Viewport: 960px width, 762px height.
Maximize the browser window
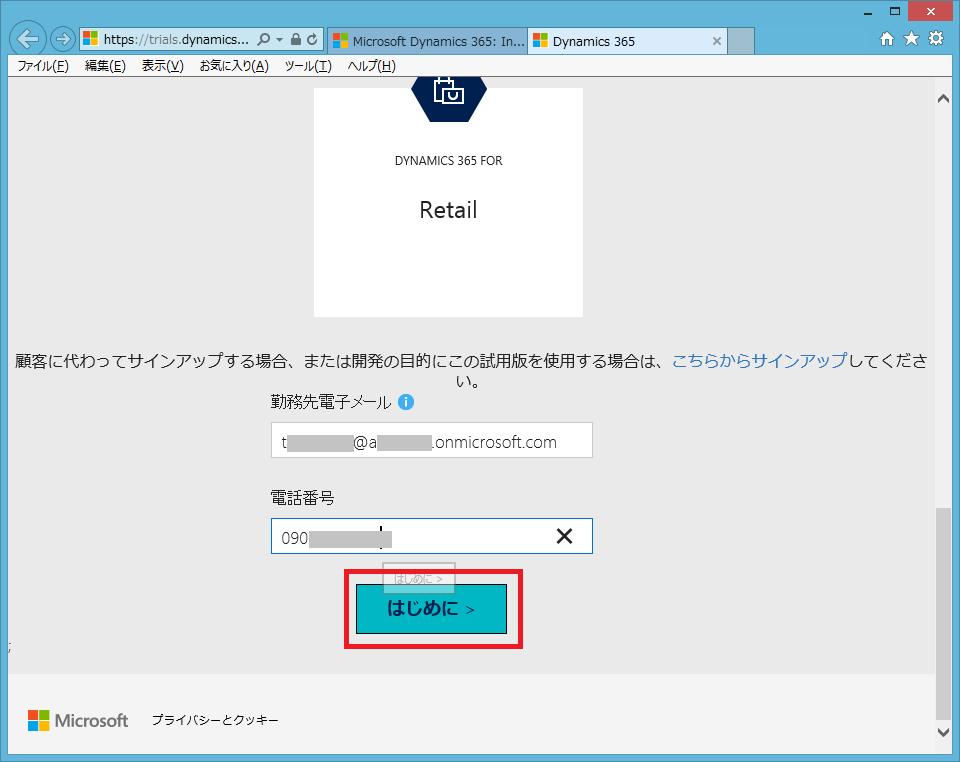pyautogui.click(x=894, y=12)
